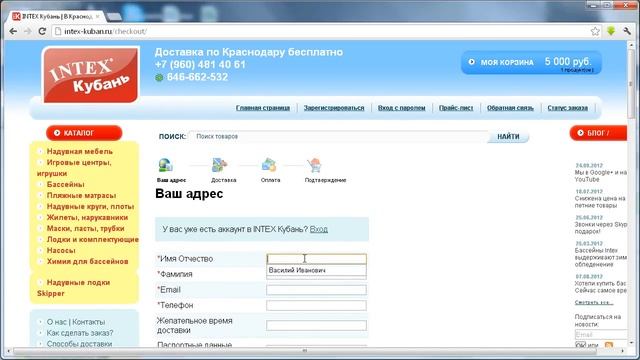Open Маски, ласты, трубки category
The image size is (640, 360).
(85, 229)
